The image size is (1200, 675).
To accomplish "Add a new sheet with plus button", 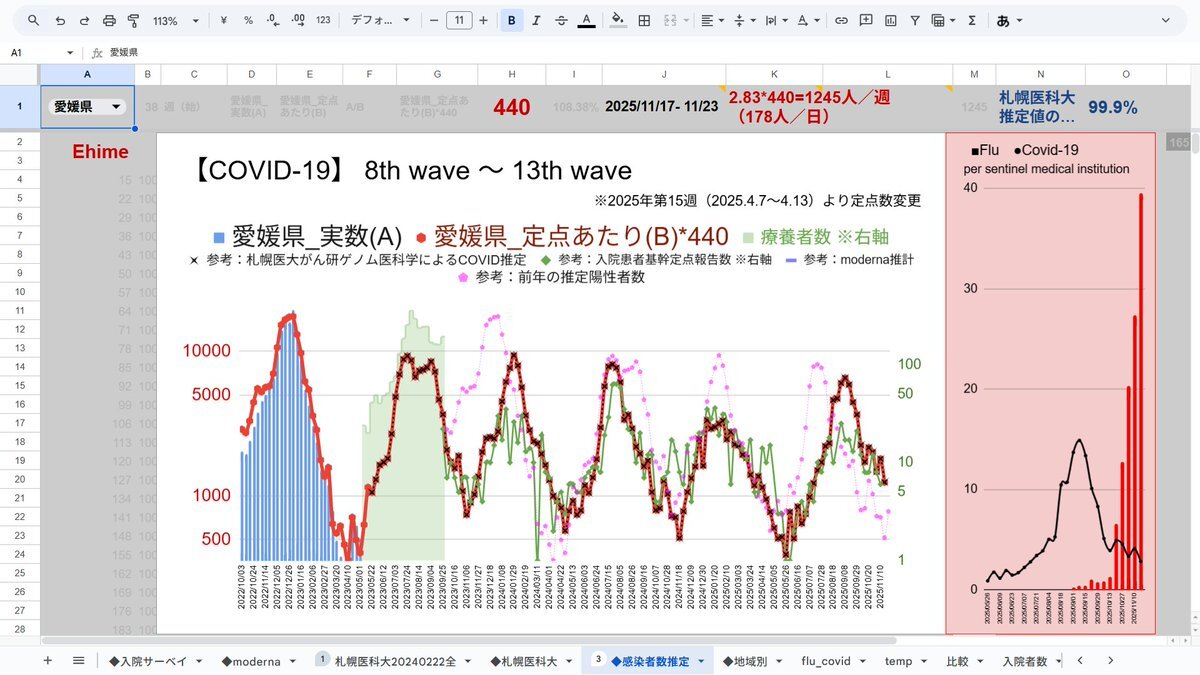I will point(47,661).
